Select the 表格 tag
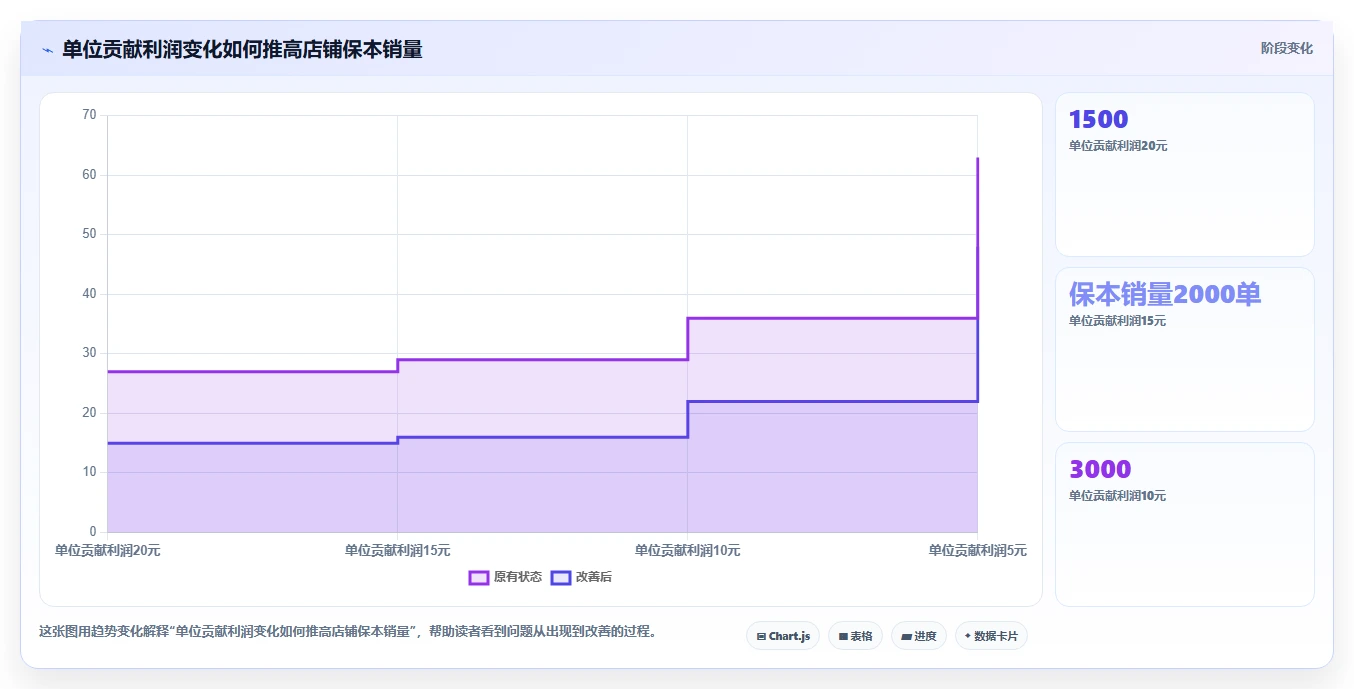1354x689 pixels. coord(855,636)
